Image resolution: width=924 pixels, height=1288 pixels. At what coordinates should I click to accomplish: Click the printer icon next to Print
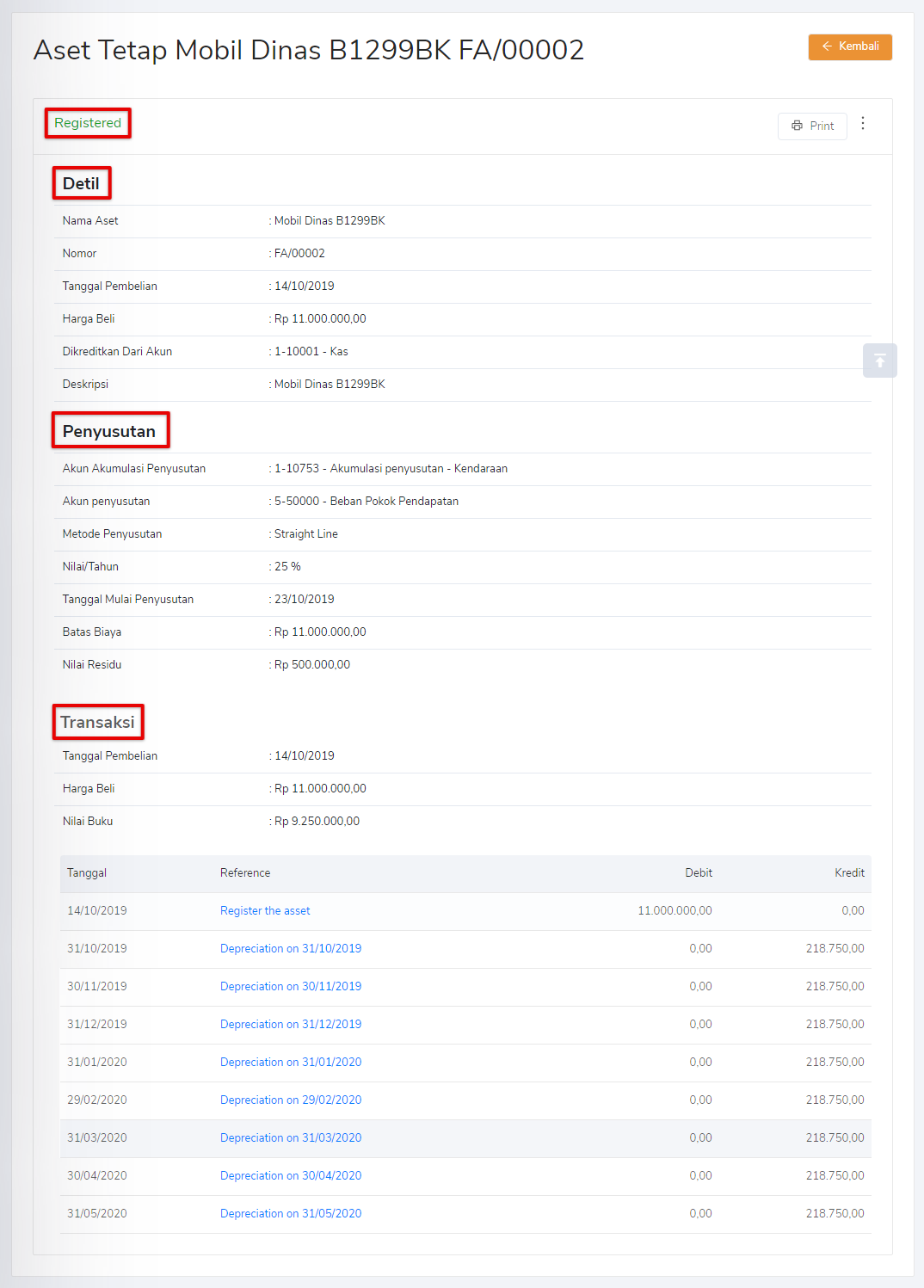tap(798, 126)
